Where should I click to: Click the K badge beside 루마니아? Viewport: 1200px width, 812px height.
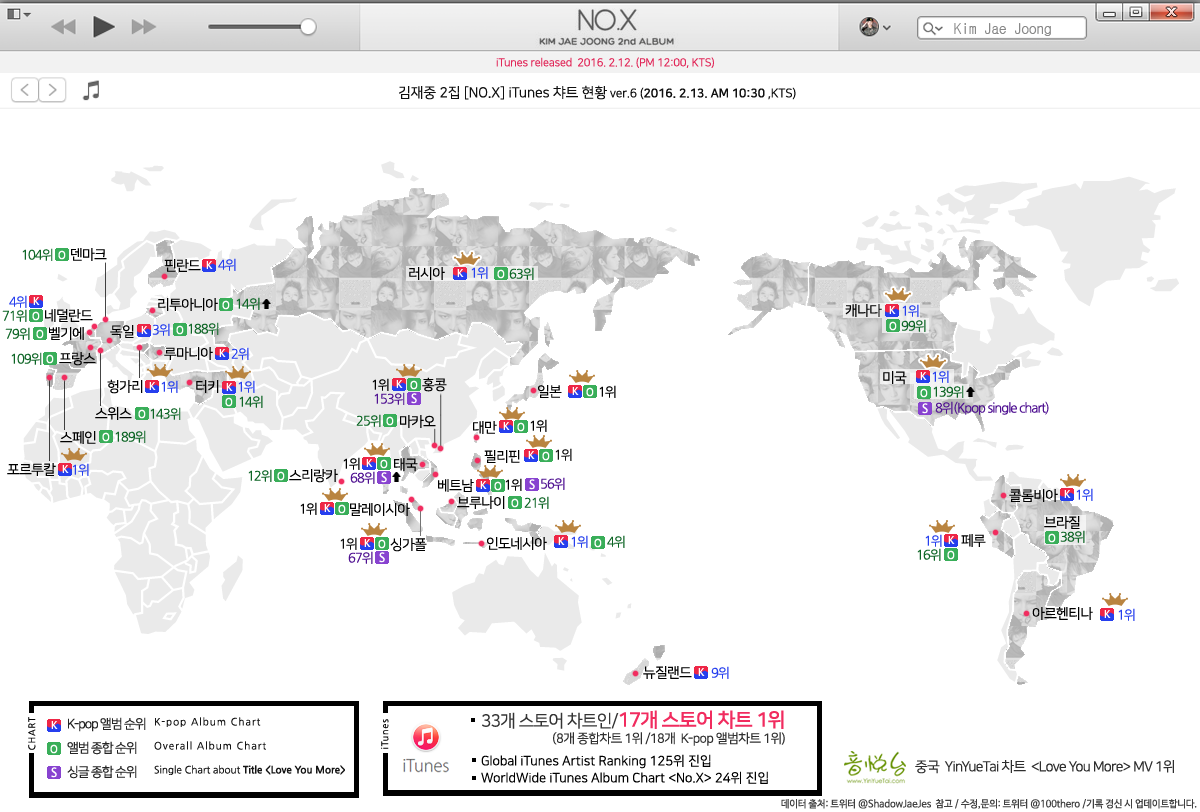(222, 353)
